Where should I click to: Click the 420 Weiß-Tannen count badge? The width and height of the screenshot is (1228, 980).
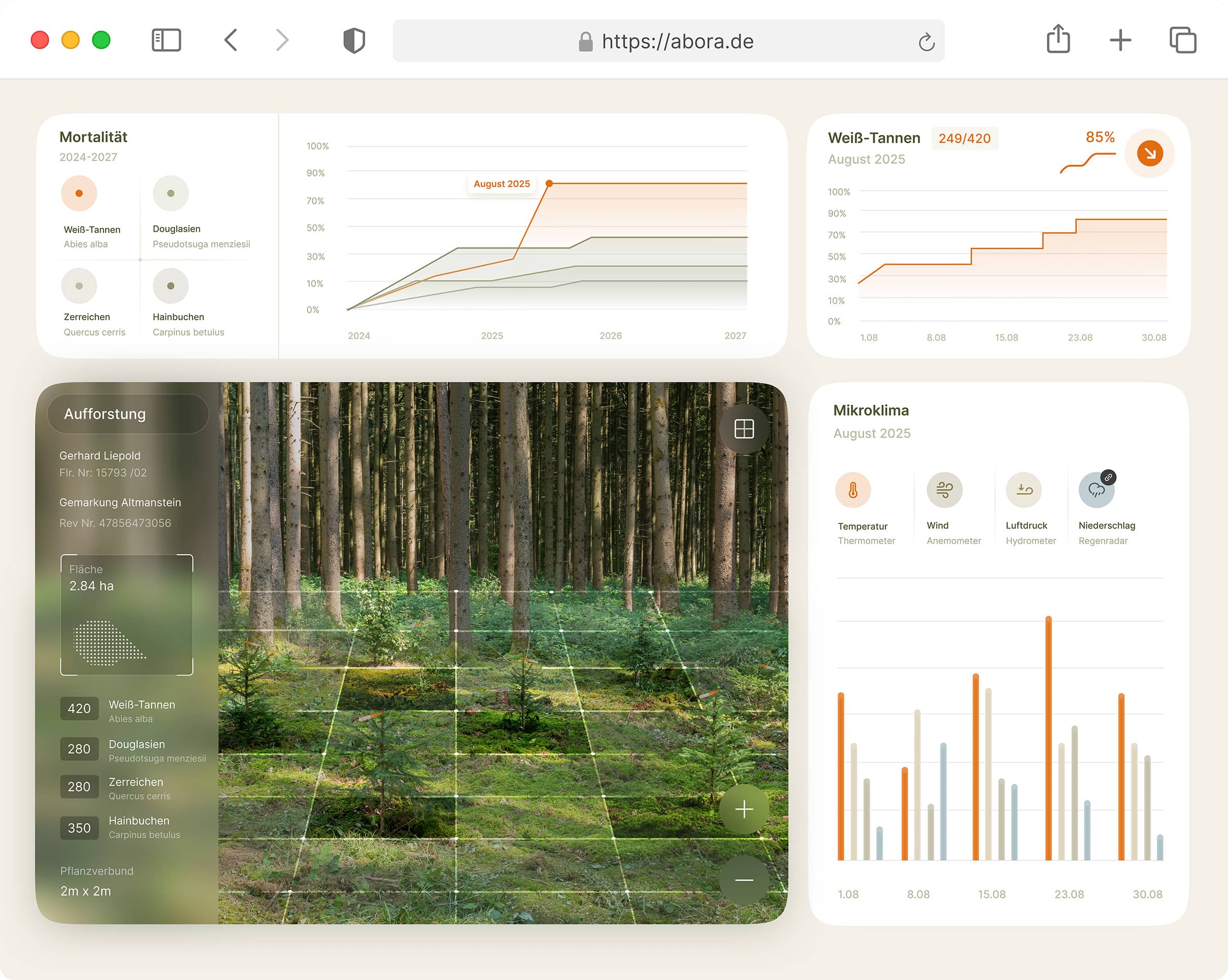pos(79,709)
